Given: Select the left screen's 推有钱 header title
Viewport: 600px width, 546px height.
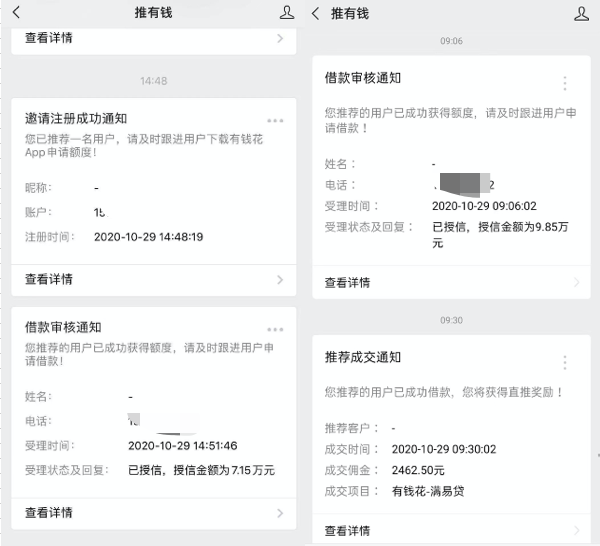Looking at the screenshot, I should click(x=153, y=13).
